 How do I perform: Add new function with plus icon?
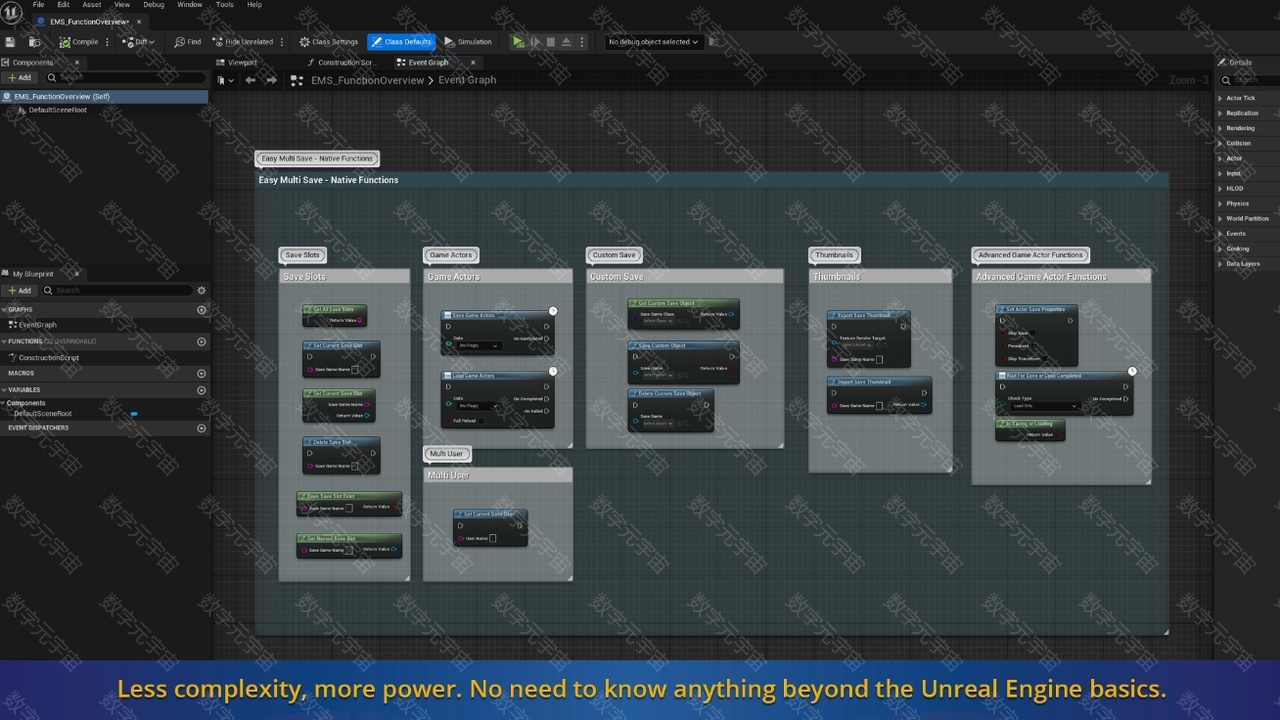click(201, 342)
